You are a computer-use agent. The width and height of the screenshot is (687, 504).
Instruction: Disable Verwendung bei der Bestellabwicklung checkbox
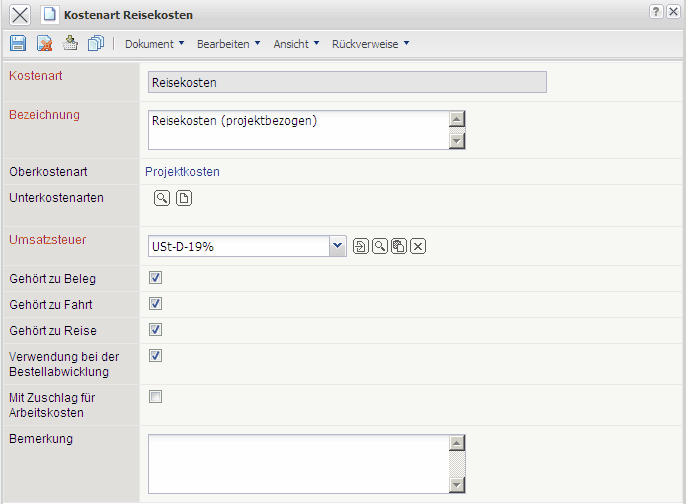pyautogui.click(x=155, y=356)
